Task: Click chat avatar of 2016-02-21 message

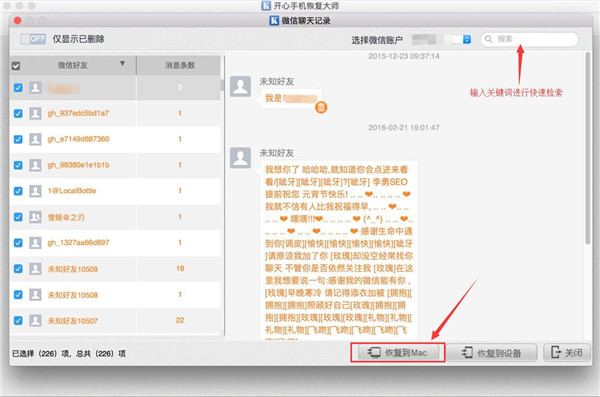Action: click(240, 158)
